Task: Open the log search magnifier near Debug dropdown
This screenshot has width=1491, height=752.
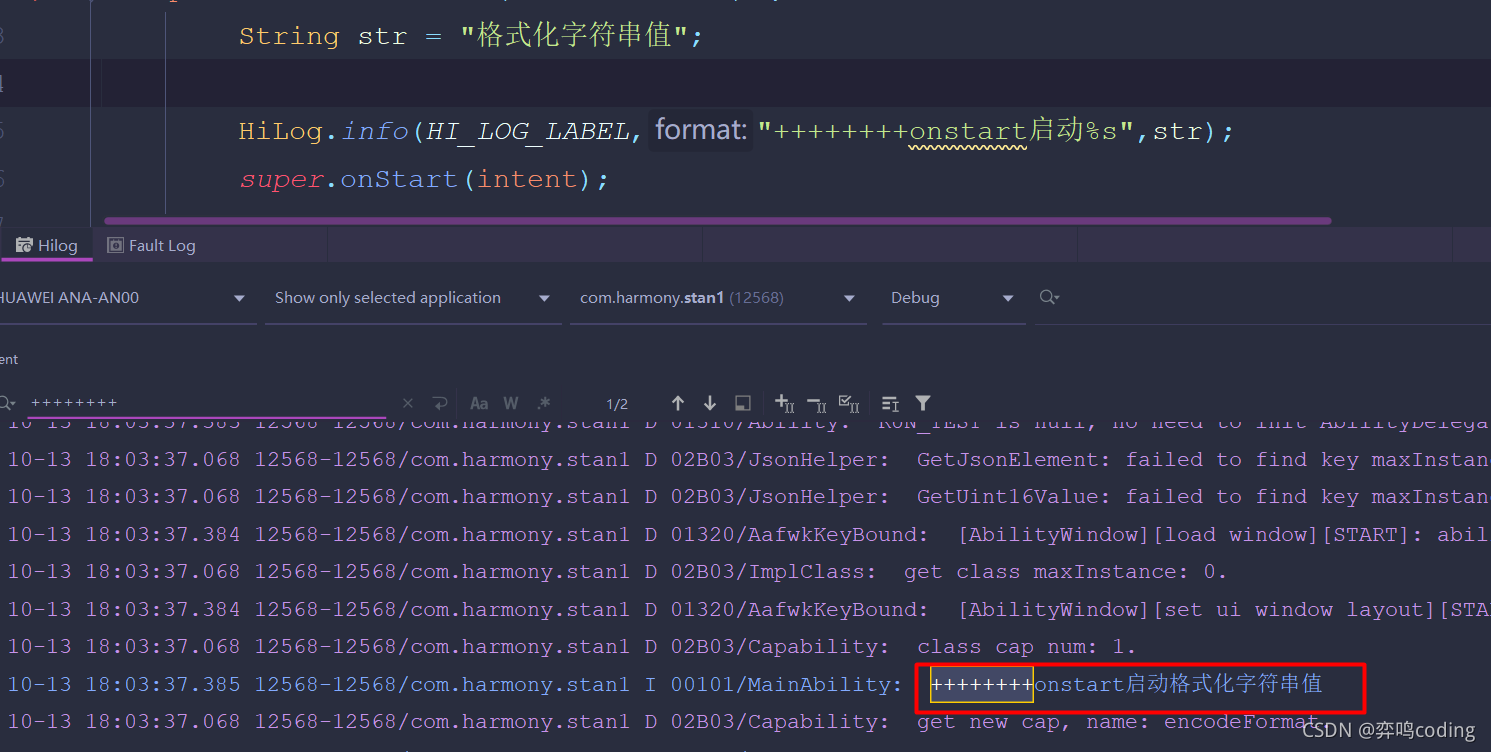Action: [1050, 297]
